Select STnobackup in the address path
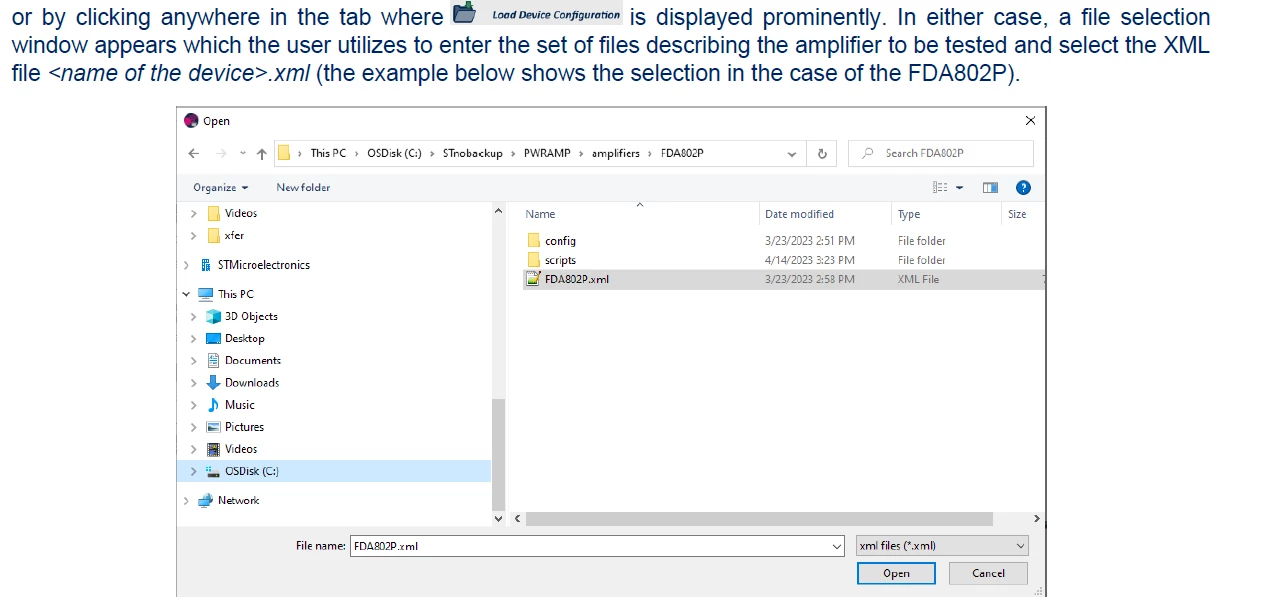 coord(474,153)
